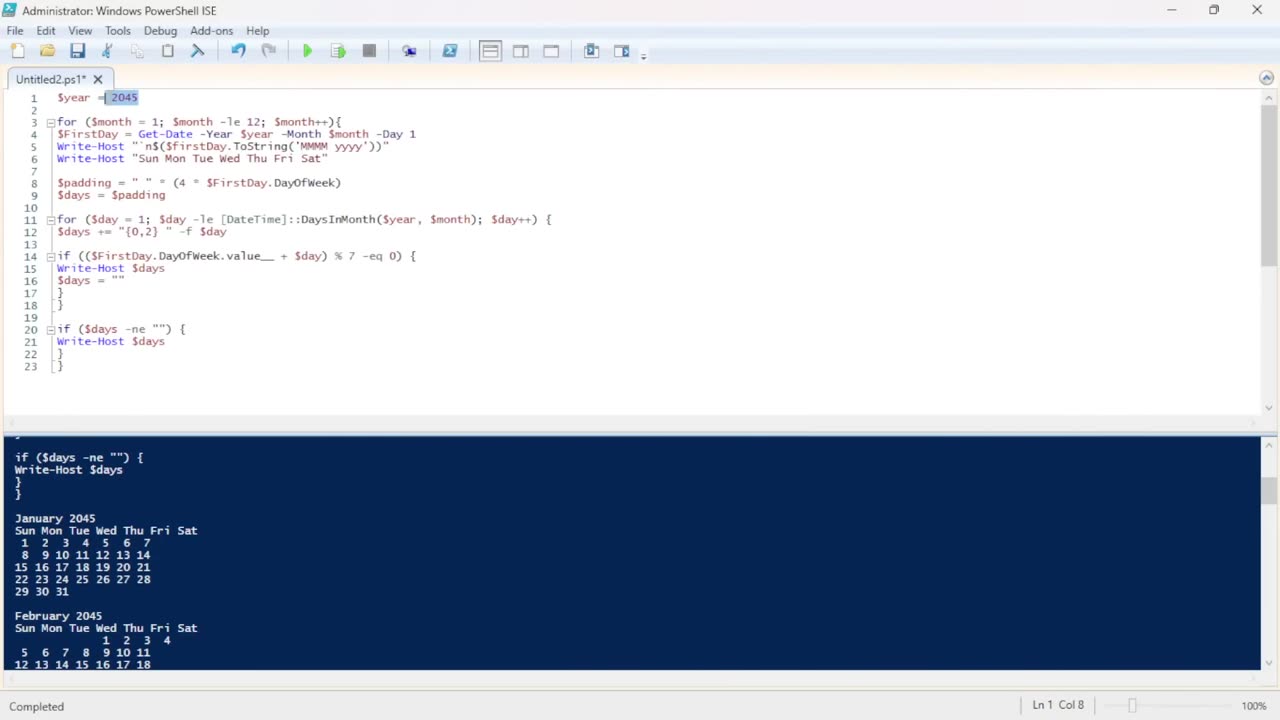Image resolution: width=1280 pixels, height=720 pixels.
Task: Click PowerShell ISE title bar icon
Action: click(x=10, y=10)
